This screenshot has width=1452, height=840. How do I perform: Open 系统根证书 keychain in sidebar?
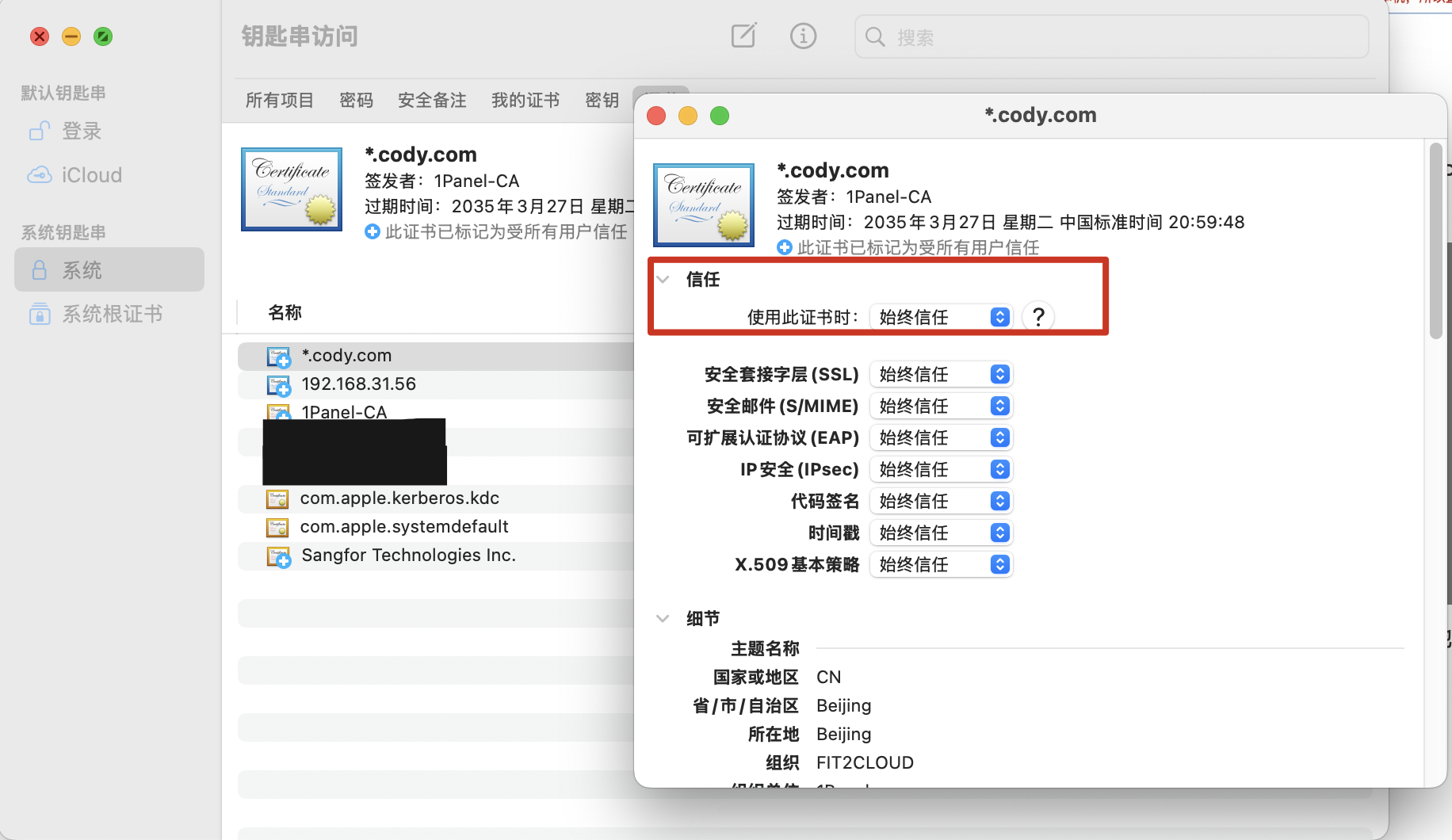[112, 314]
